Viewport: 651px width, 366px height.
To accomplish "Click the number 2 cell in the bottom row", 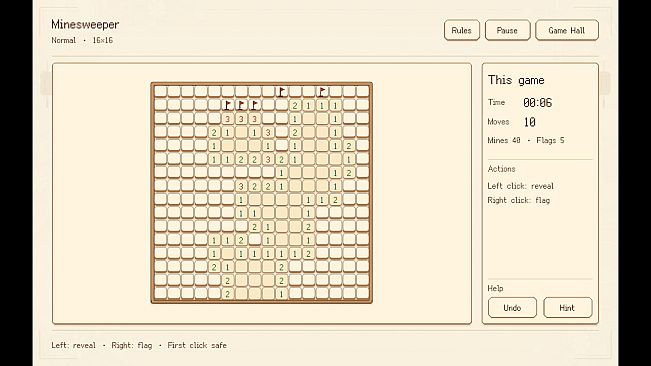I will (228, 294).
